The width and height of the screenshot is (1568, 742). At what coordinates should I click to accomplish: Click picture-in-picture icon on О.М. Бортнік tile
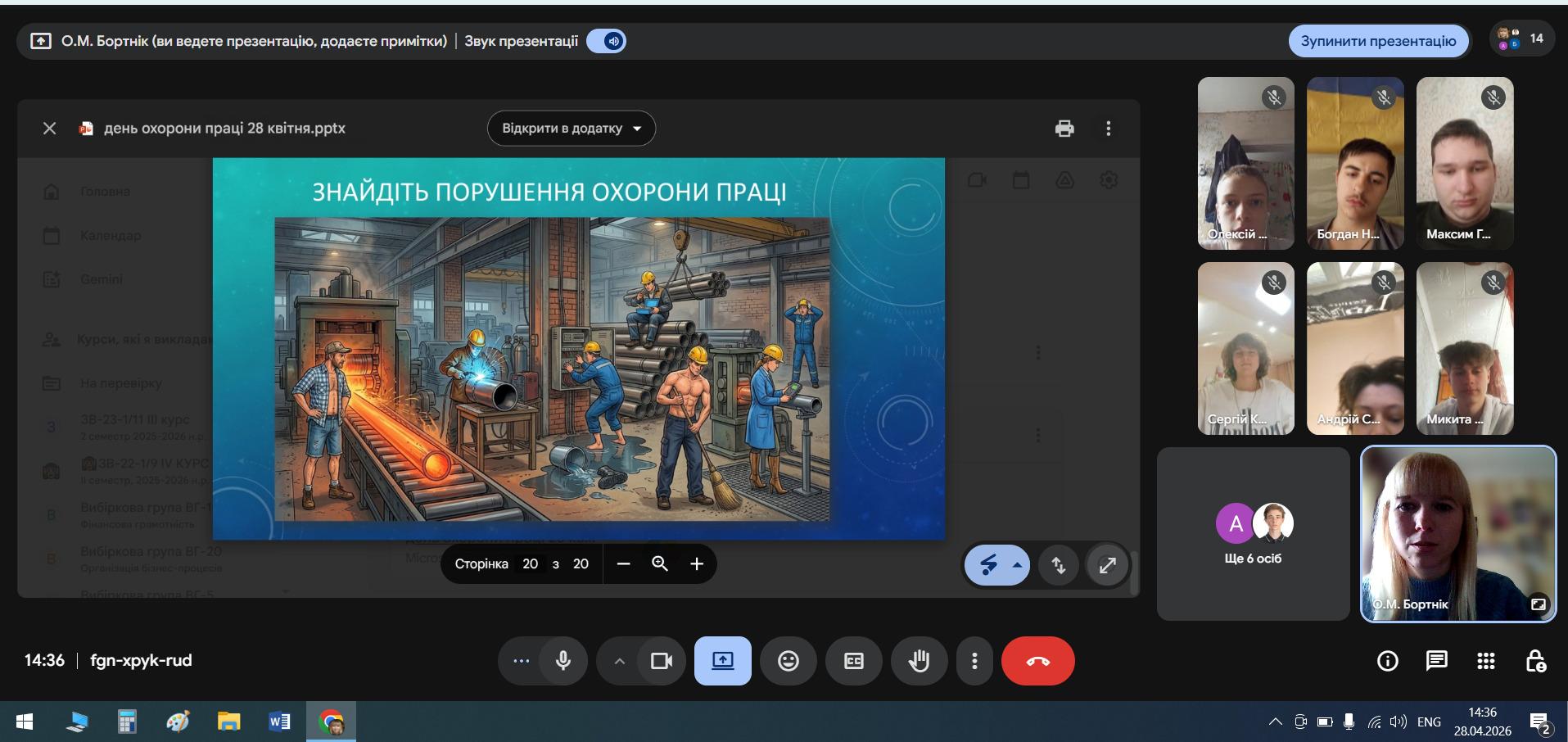[x=1539, y=604]
